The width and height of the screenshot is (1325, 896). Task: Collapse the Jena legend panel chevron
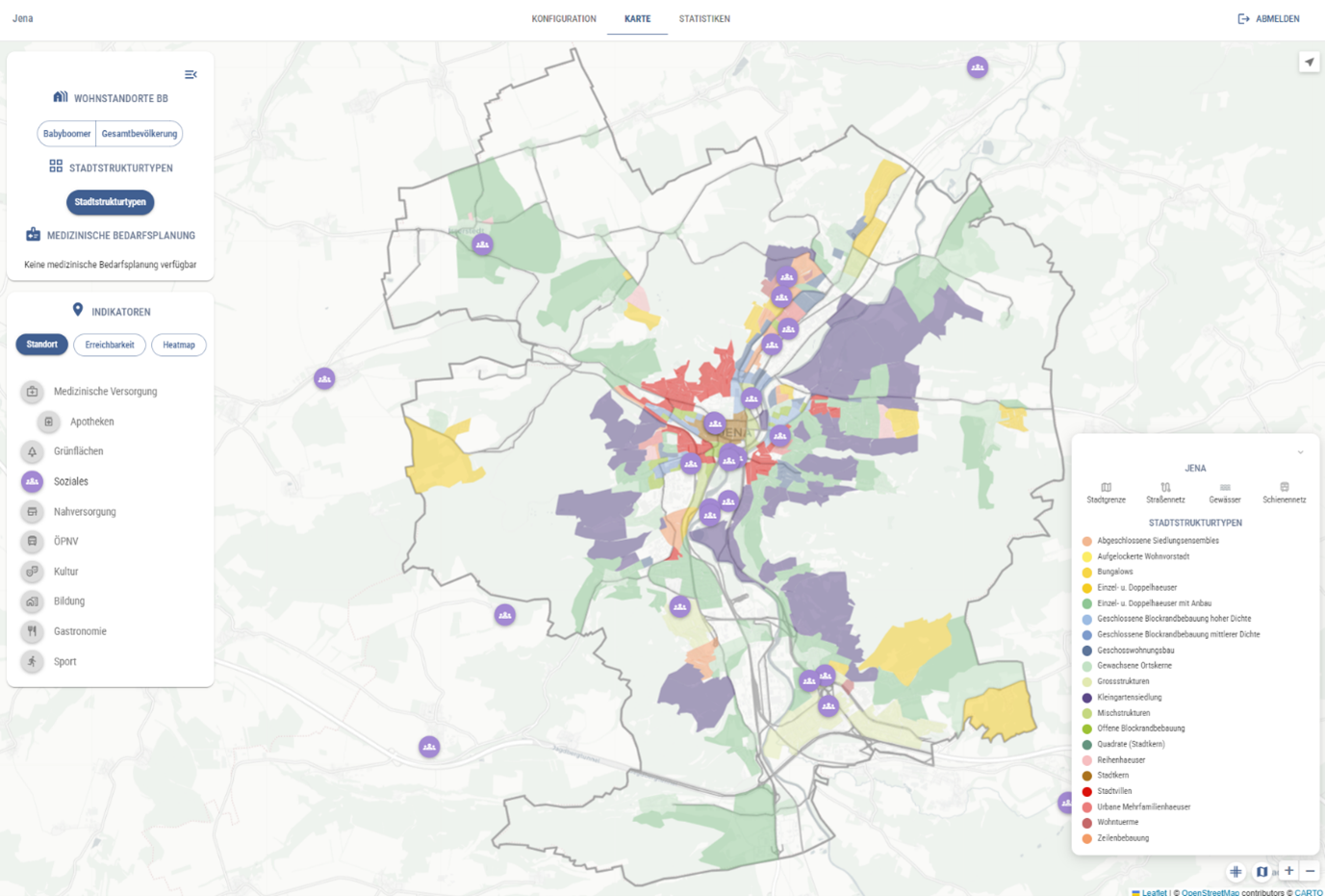[x=1300, y=452]
